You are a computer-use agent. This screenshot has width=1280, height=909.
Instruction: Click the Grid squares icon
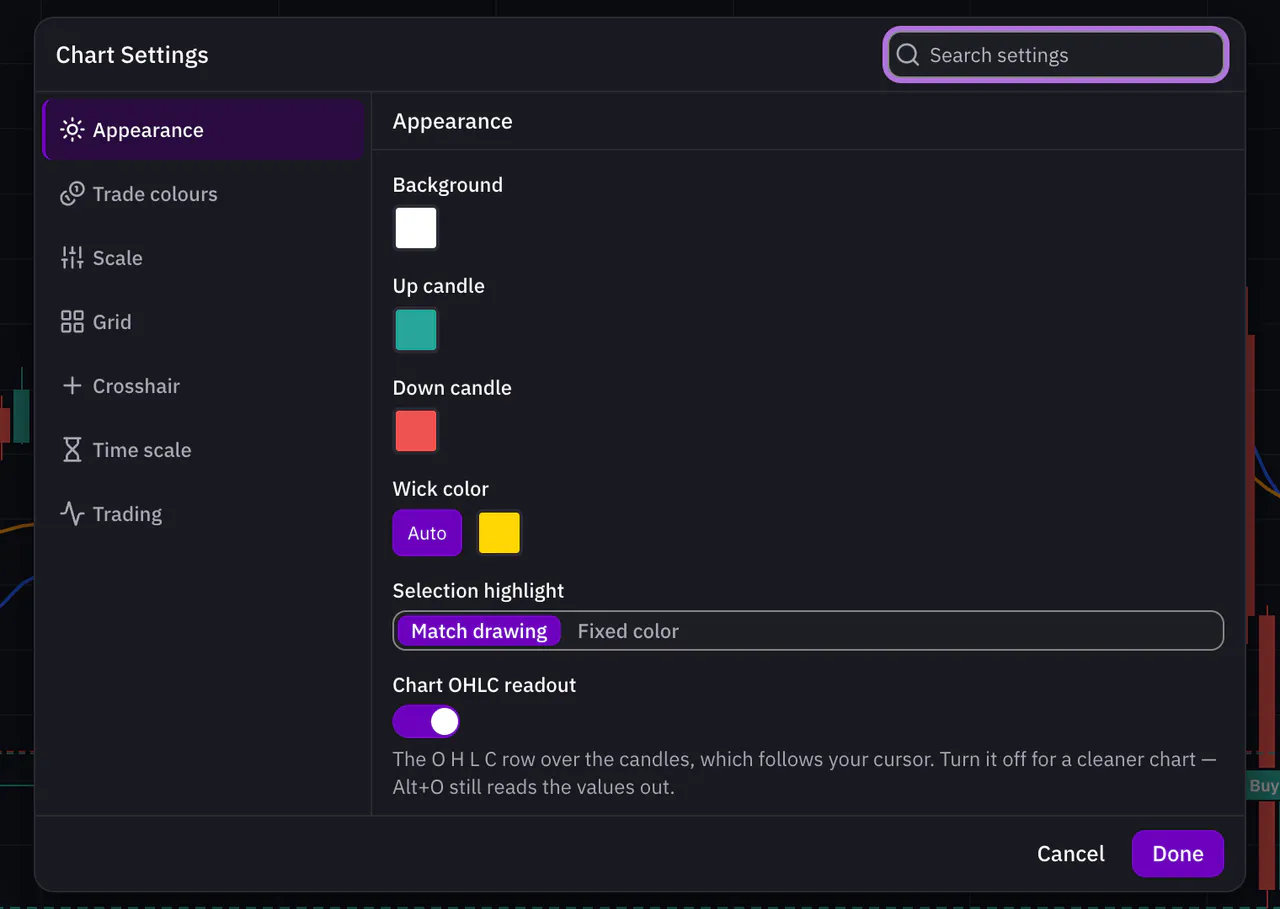pos(72,322)
